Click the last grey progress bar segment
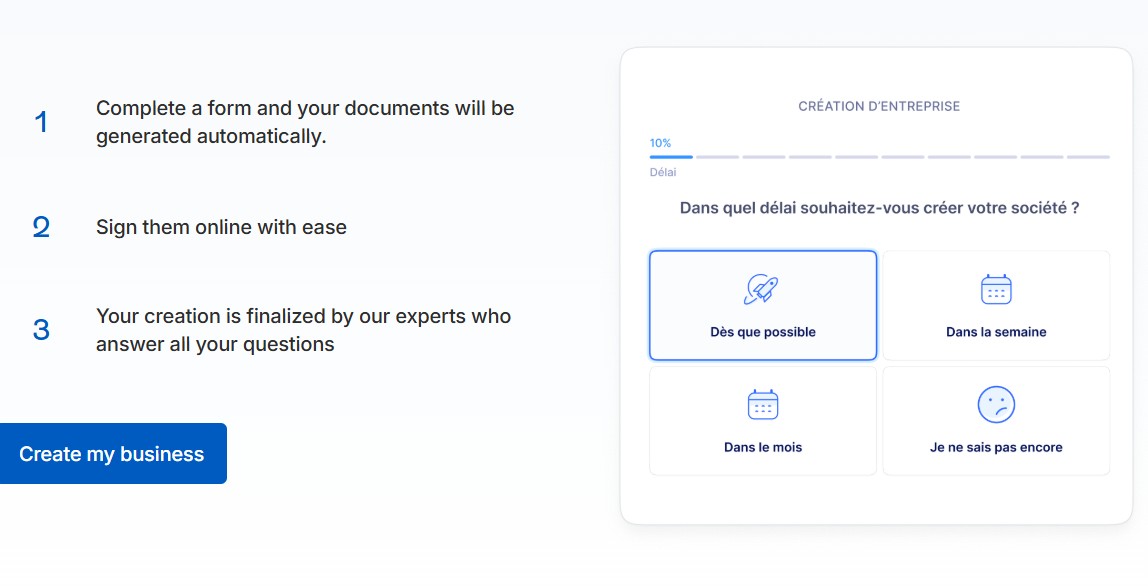 point(1087,157)
